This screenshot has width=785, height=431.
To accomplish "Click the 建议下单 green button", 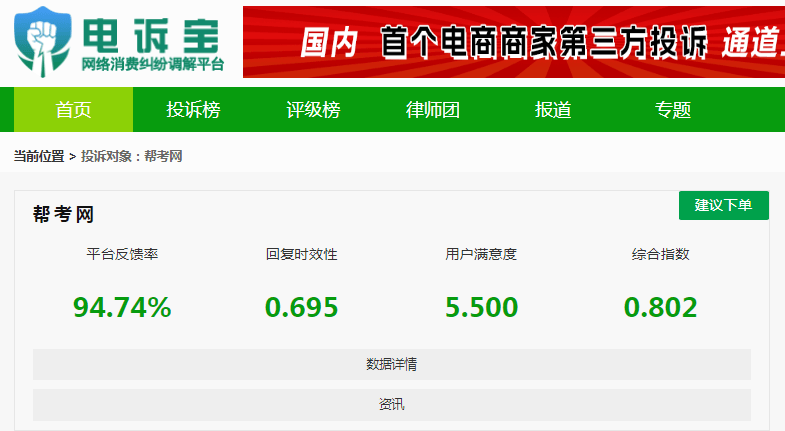I will pyautogui.click(x=724, y=205).
